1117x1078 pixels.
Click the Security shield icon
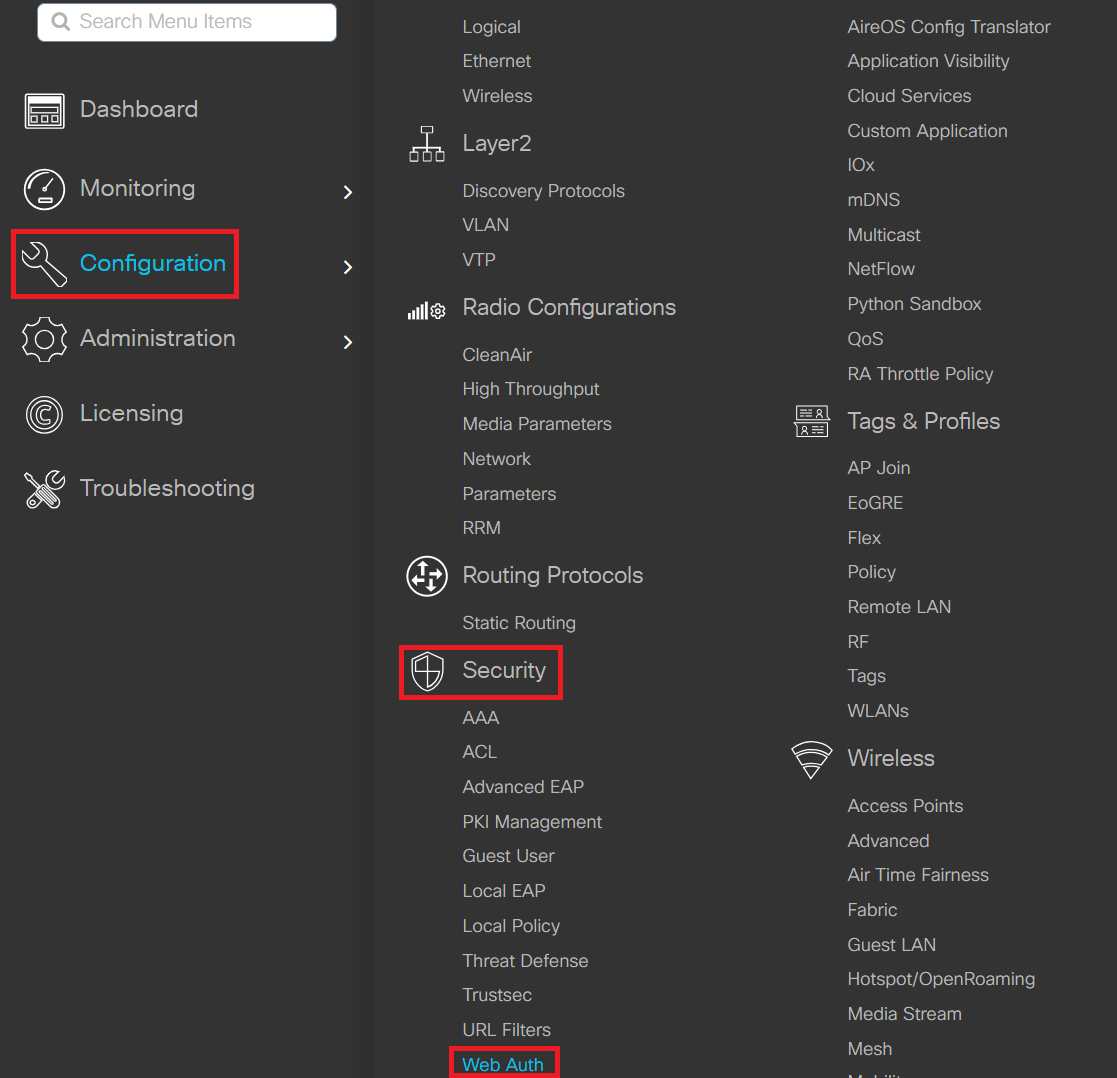(x=427, y=671)
